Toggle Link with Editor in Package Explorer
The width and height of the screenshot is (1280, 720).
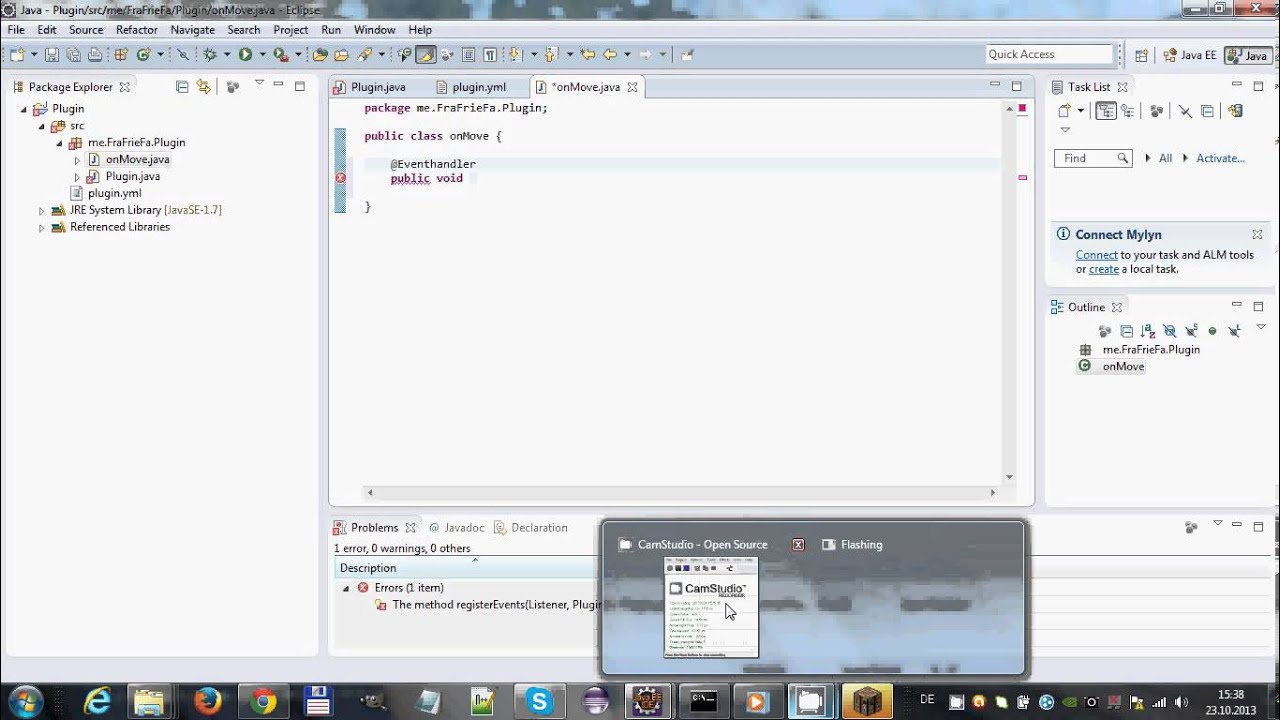(x=204, y=87)
